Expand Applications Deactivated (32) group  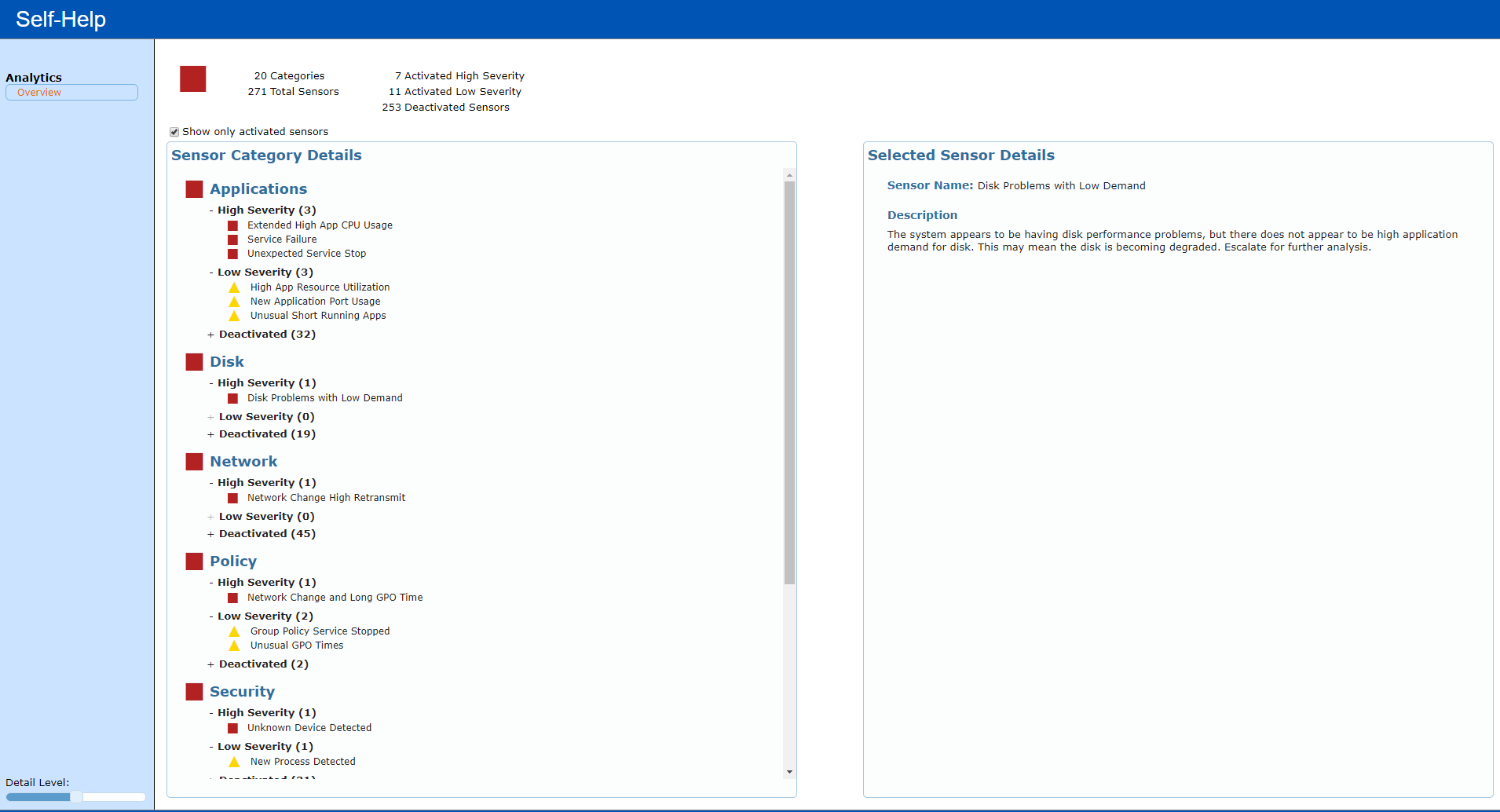[x=210, y=335]
